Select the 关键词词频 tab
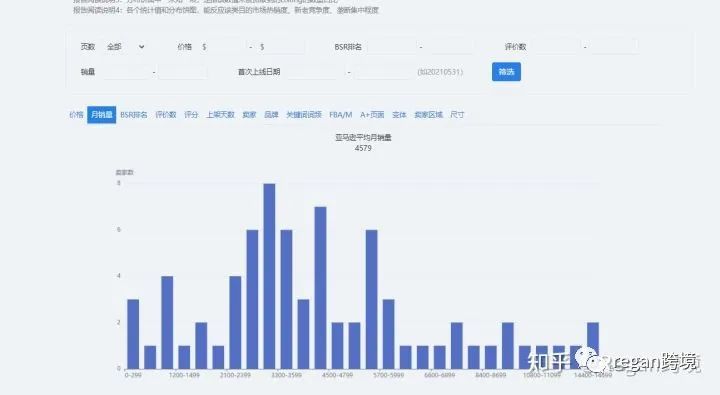 304,115
